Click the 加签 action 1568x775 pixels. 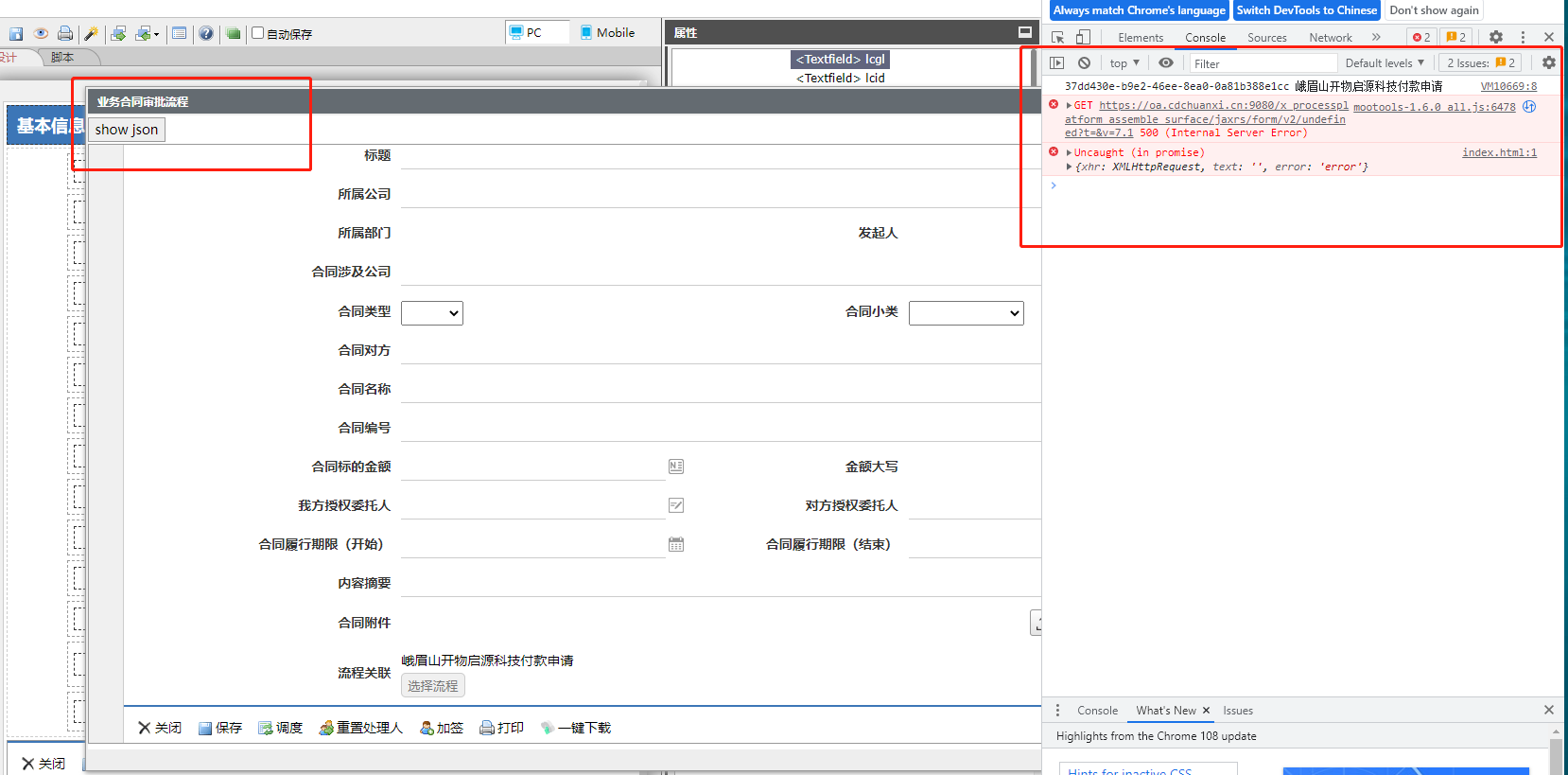442,728
